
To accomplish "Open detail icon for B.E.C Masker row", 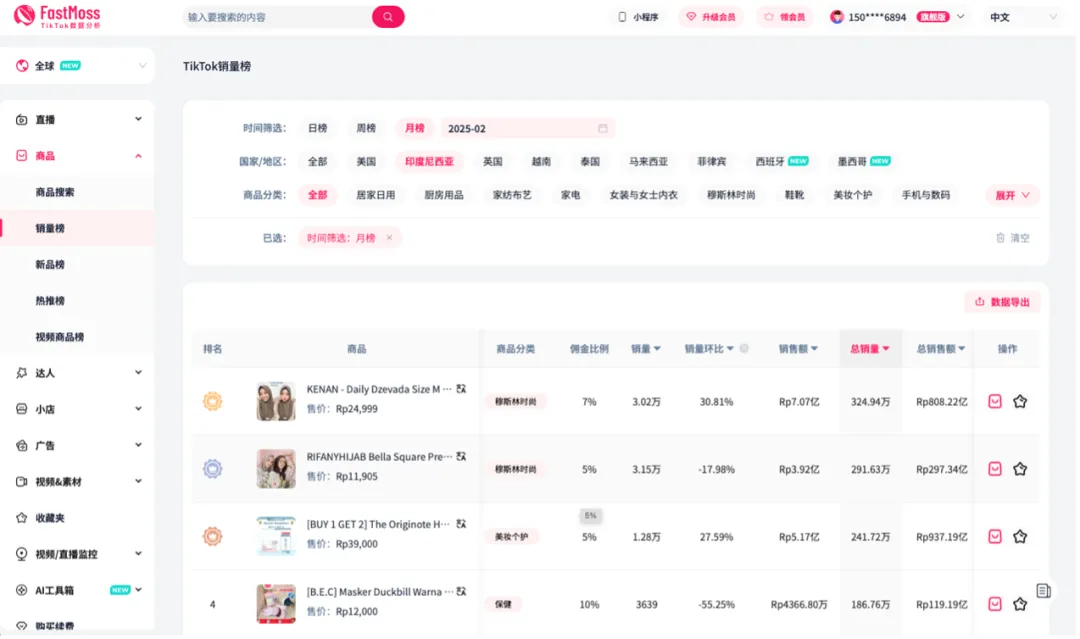I will pyautogui.click(x=997, y=605).
